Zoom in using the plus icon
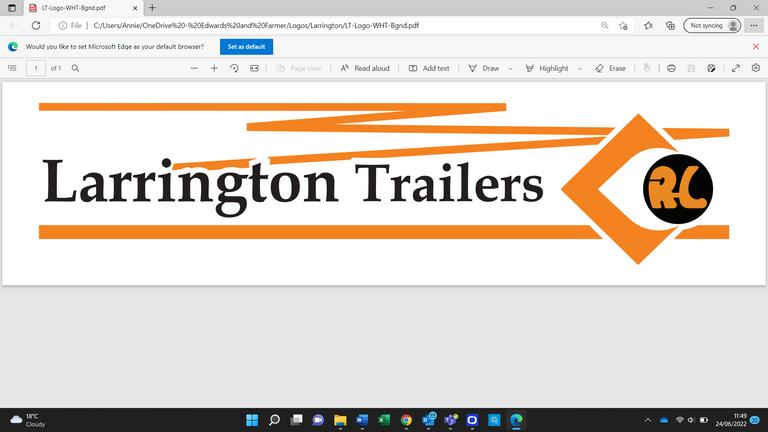768x432 pixels. coord(214,68)
